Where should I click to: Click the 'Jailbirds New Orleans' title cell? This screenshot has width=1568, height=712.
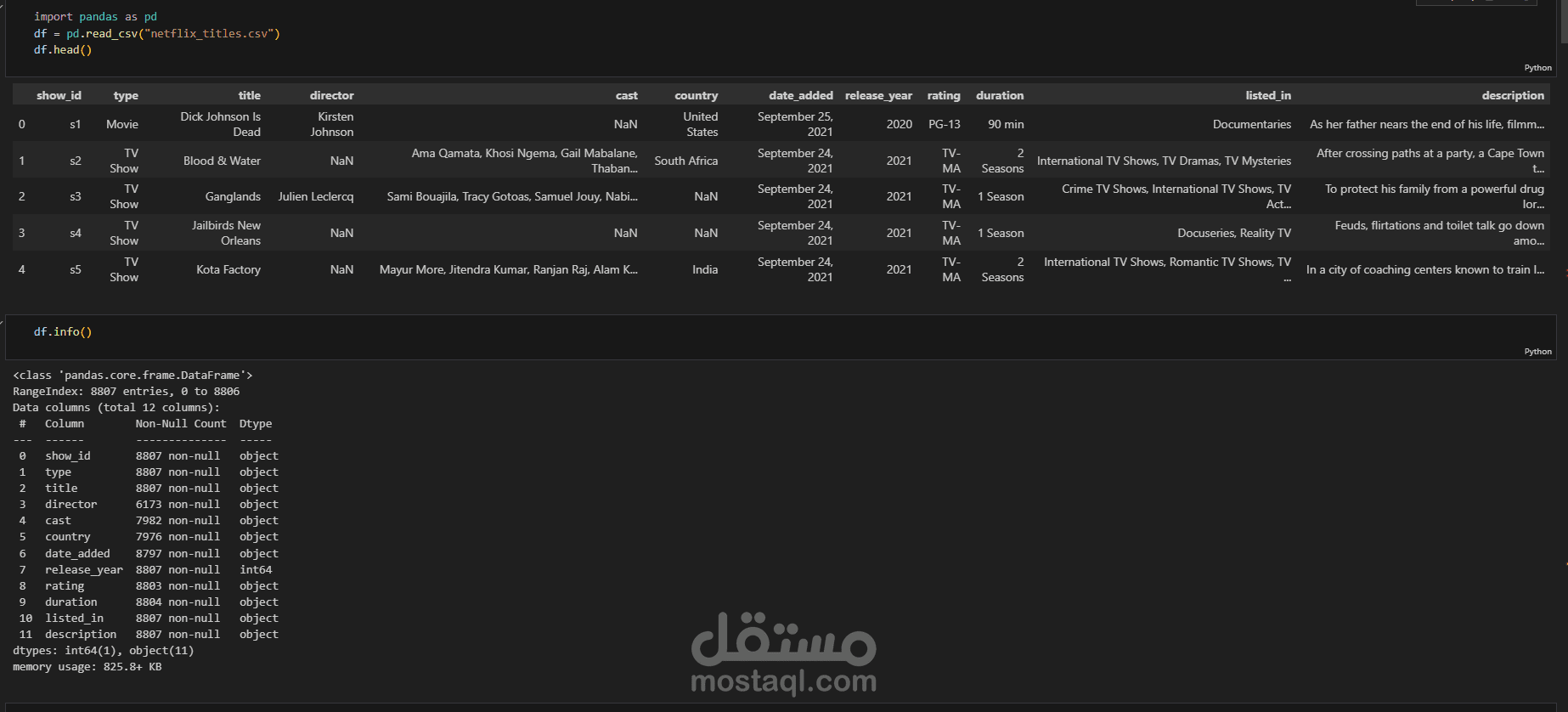226,234
